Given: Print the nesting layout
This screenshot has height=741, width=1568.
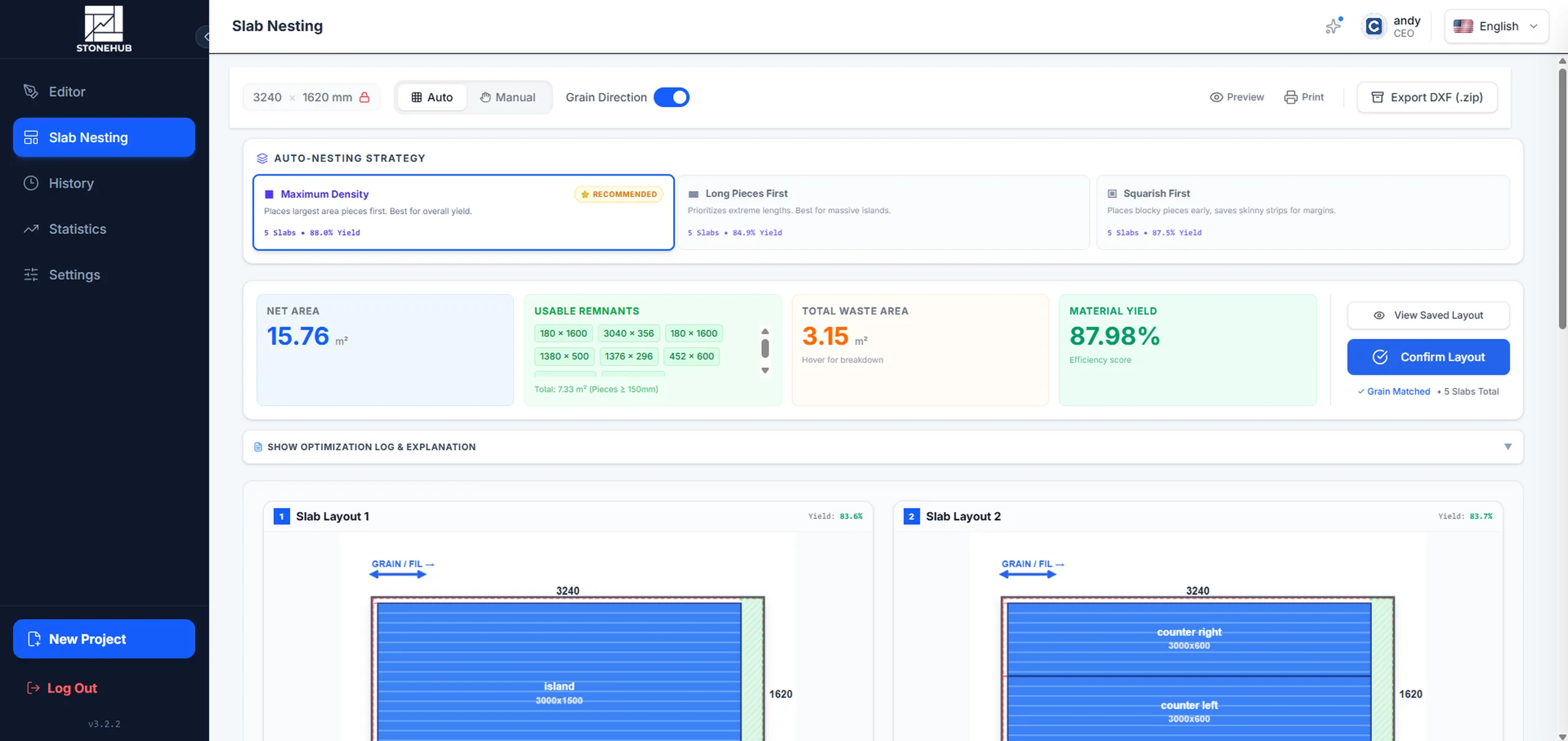Looking at the screenshot, I should click(x=1304, y=97).
